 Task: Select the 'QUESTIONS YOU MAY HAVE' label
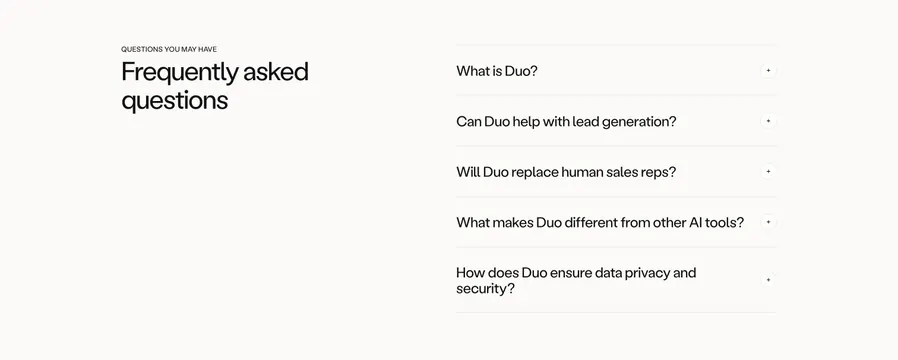pos(169,49)
